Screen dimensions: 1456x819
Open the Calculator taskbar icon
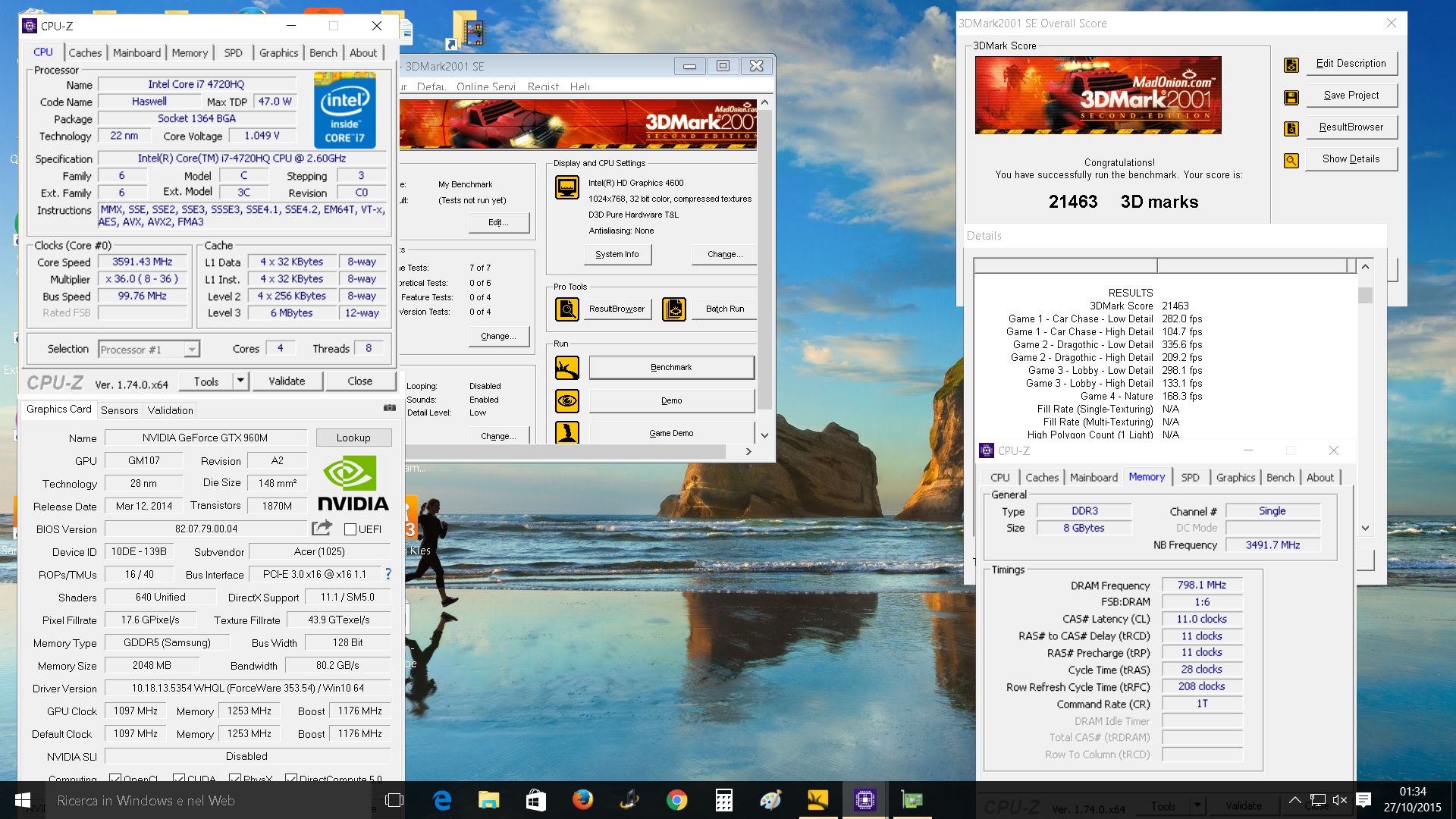[723, 800]
